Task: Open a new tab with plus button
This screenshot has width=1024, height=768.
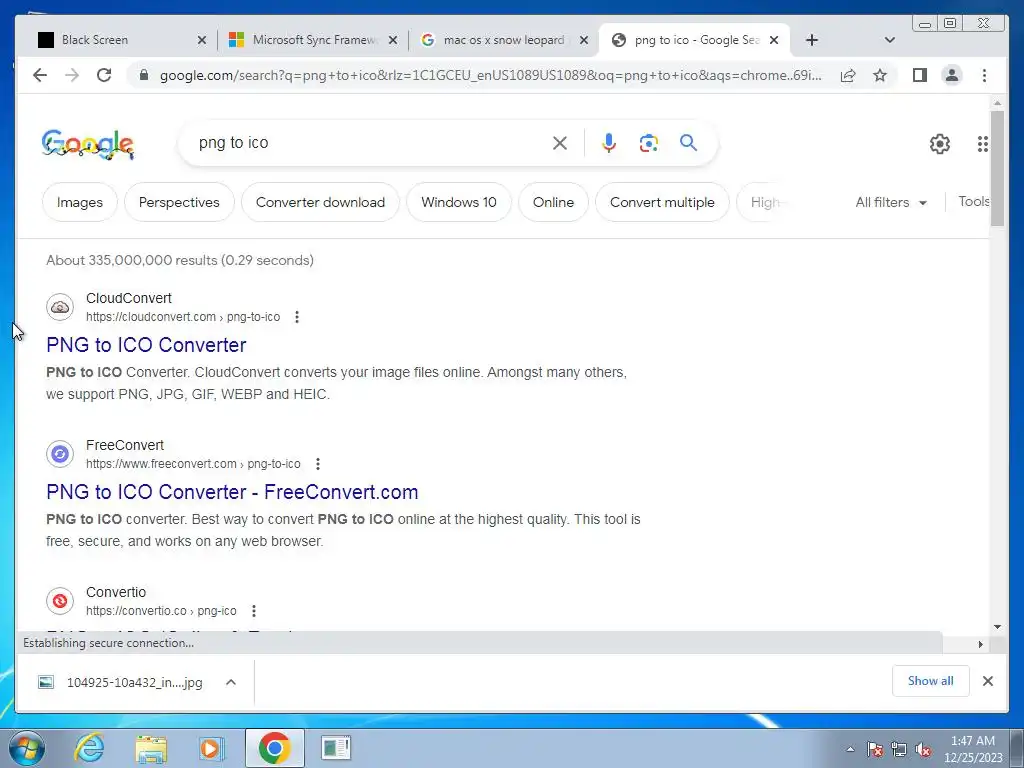Action: pyautogui.click(x=812, y=40)
